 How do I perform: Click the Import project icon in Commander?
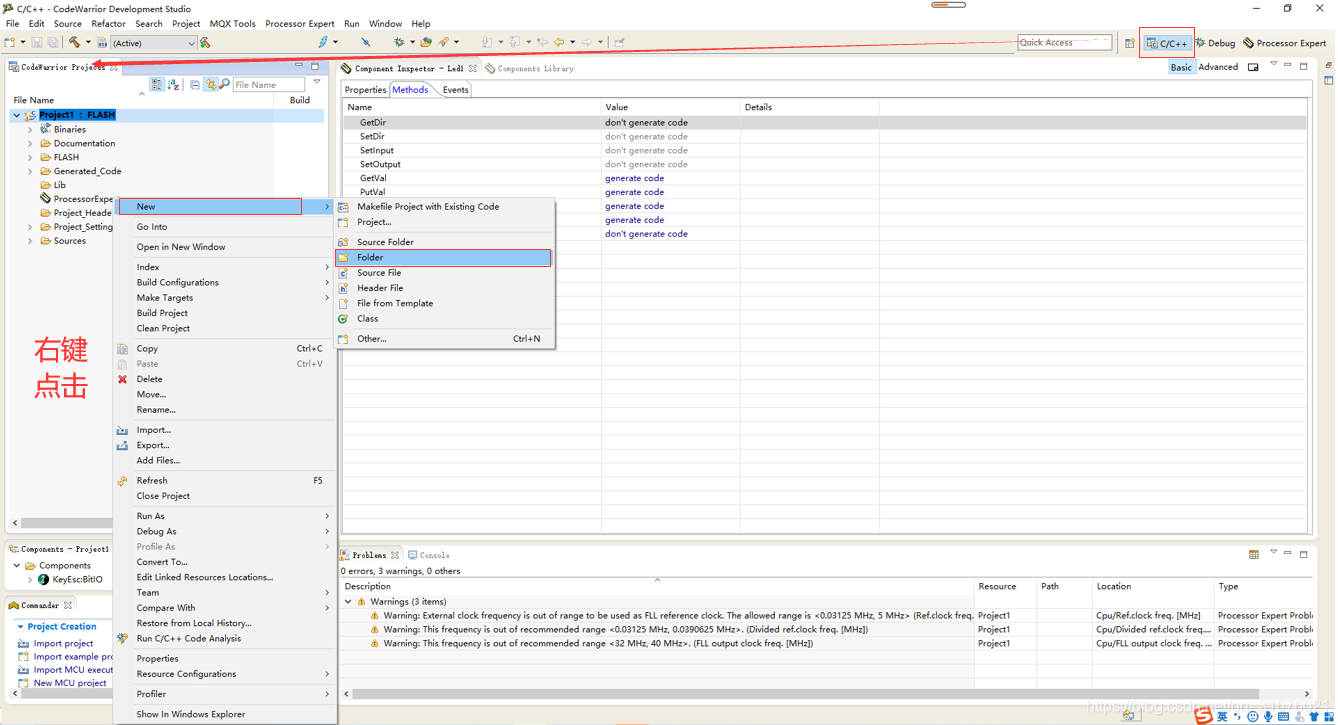pos(23,644)
